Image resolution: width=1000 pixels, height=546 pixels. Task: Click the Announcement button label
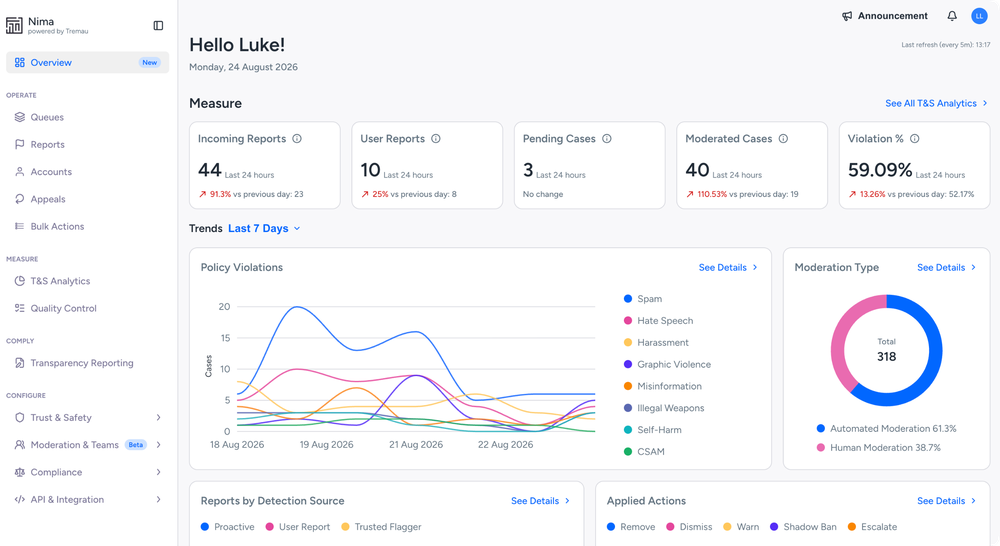pos(892,16)
